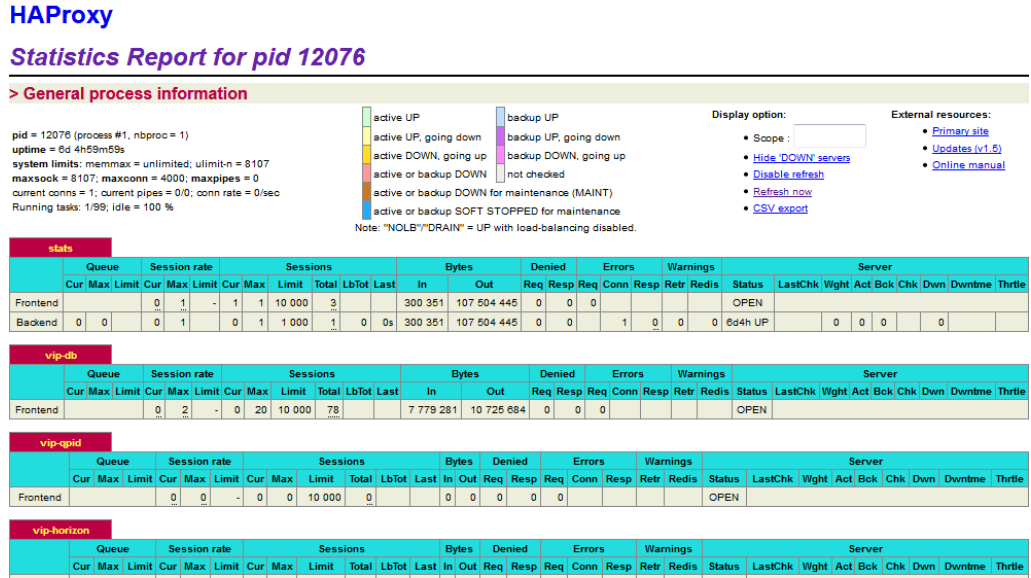Viewport: 1031px width, 578px height.
Task: Click the active UP color swatch
Action: 366,117
